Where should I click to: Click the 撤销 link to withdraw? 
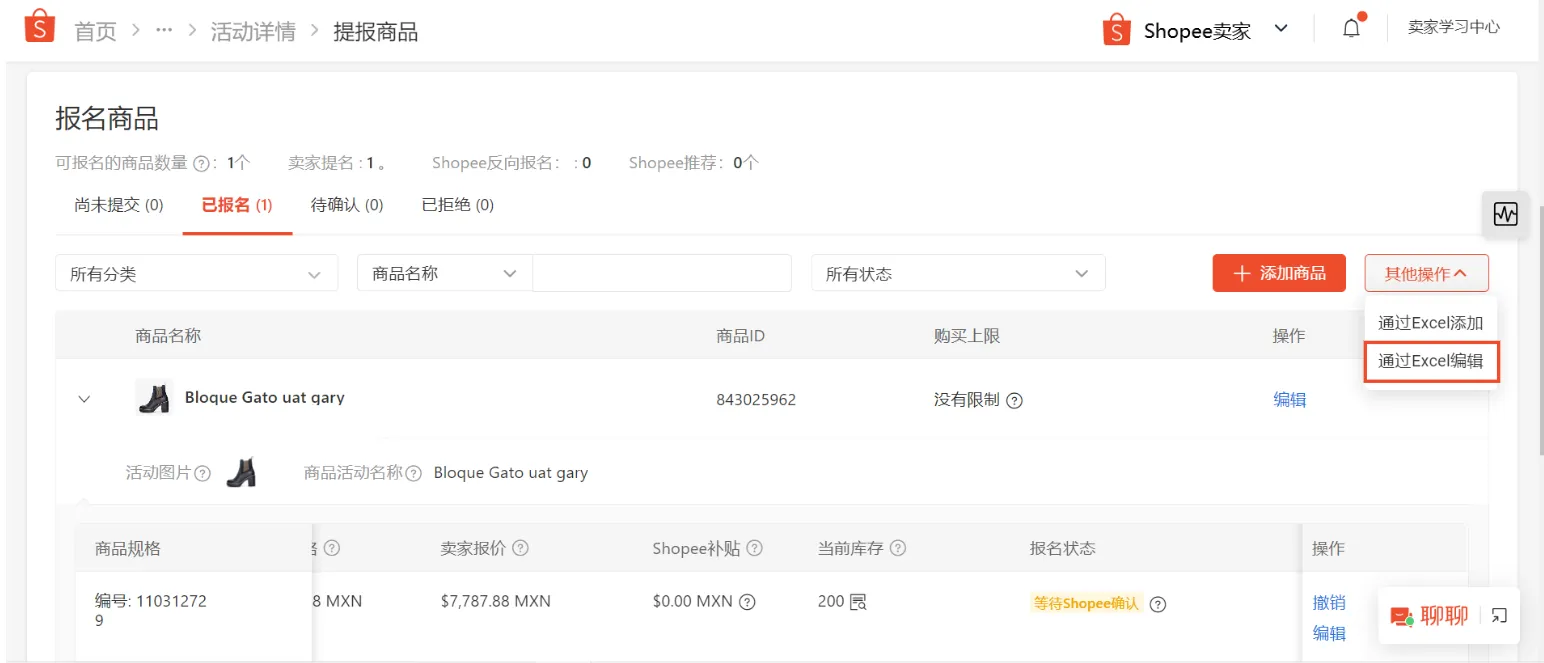1329,602
